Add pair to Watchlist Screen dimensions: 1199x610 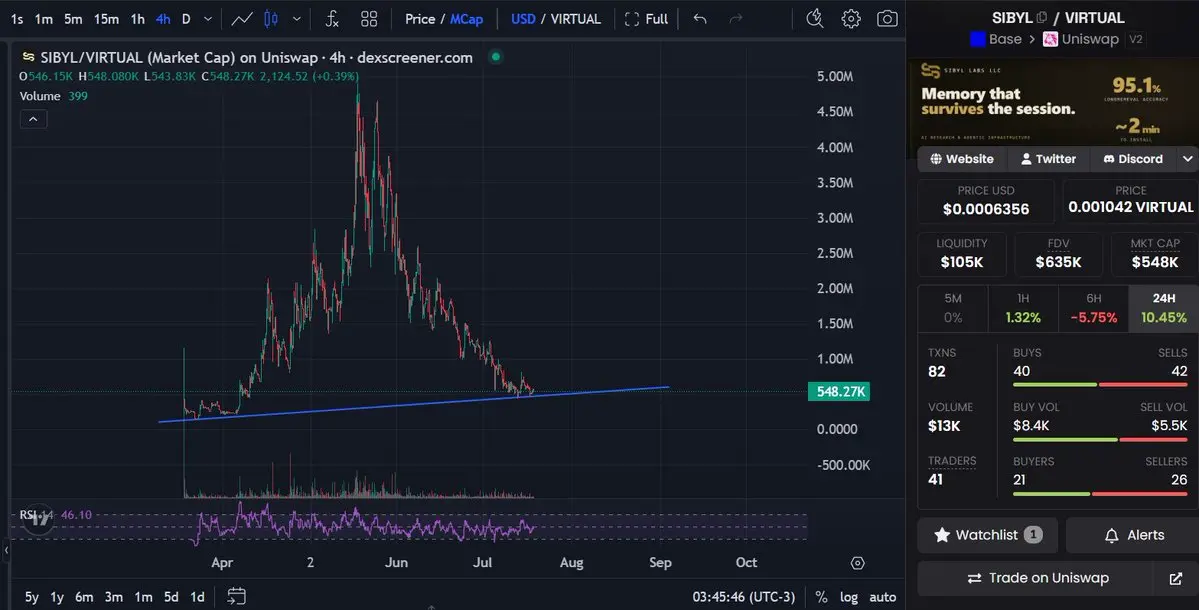pos(987,535)
